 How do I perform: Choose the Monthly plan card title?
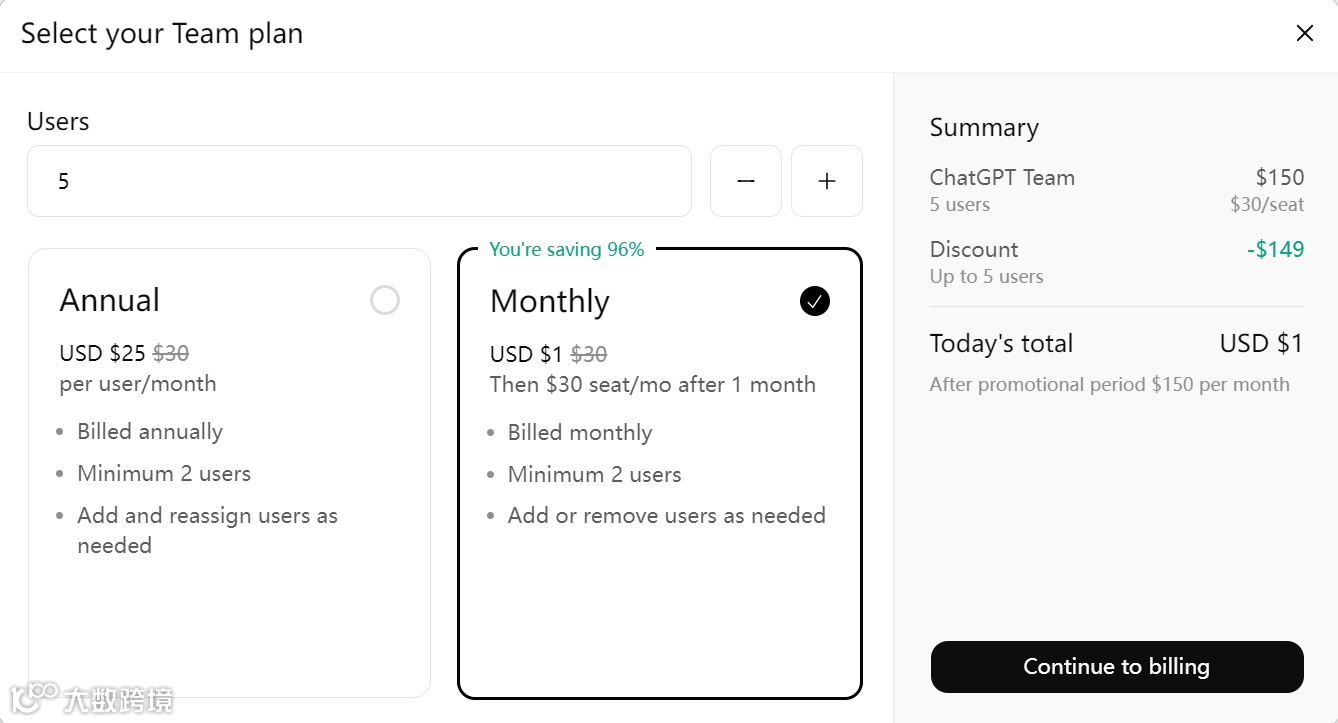550,301
